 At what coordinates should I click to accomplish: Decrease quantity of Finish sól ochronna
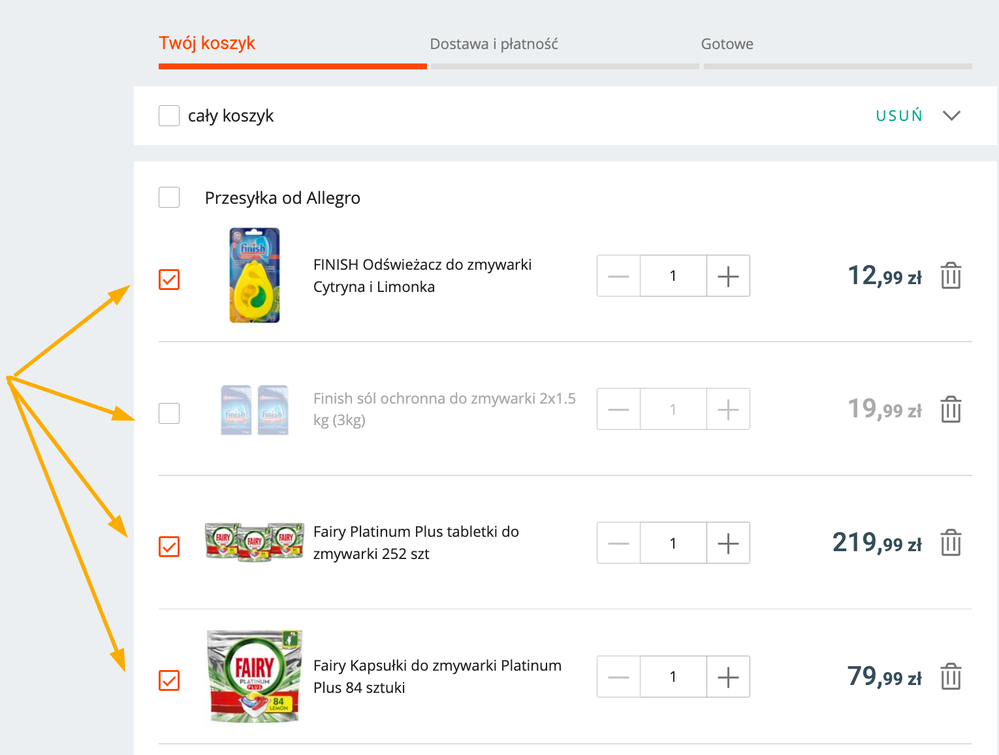[619, 409]
